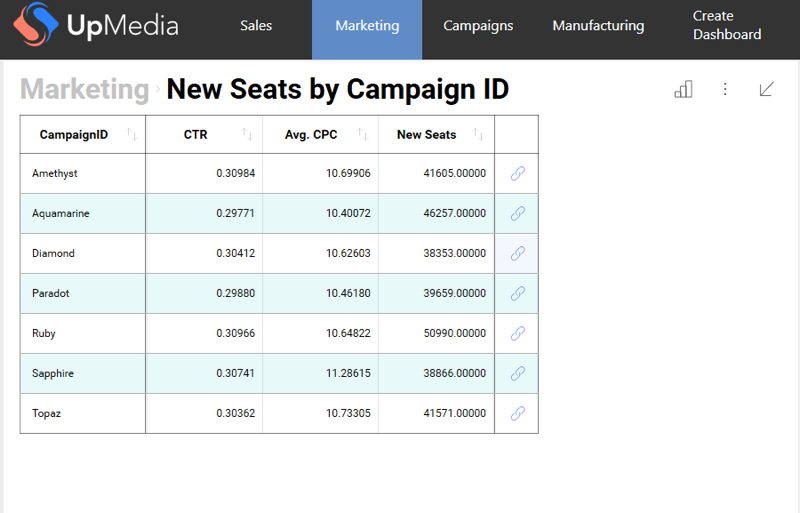Sort by Avg. CPC column arrows
Screen dimensions: 800x513
(x=363, y=135)
